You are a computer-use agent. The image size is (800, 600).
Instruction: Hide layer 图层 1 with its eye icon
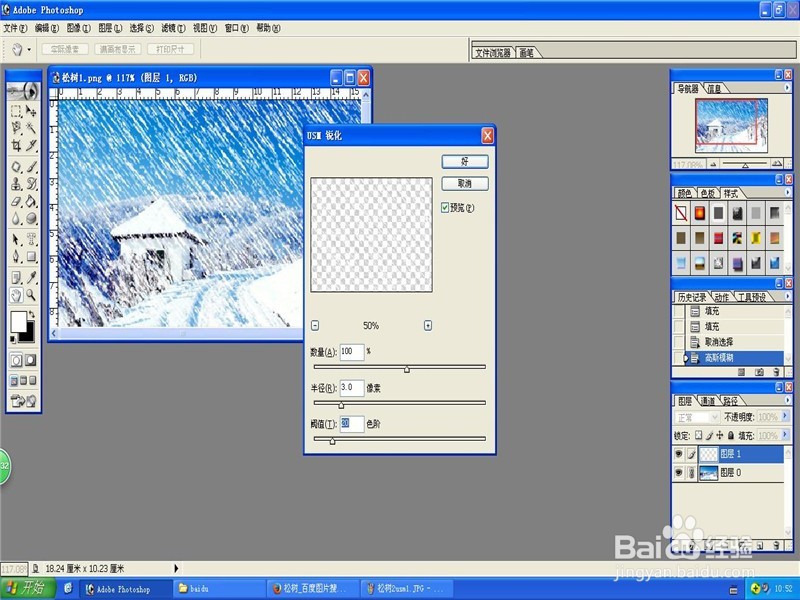tap(679, 454)
